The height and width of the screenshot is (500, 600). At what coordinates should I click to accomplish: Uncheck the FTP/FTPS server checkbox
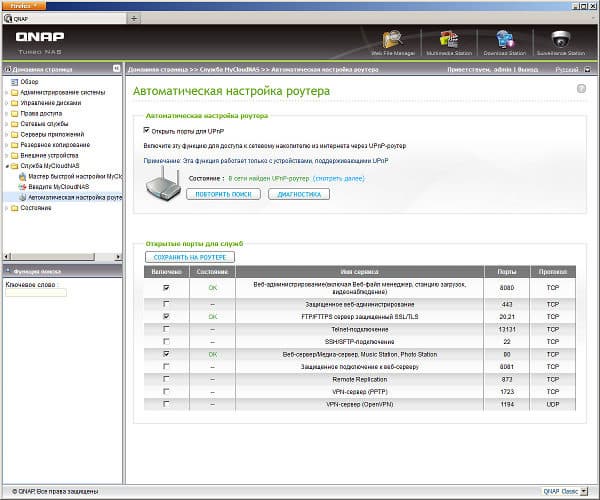point(166,316)
